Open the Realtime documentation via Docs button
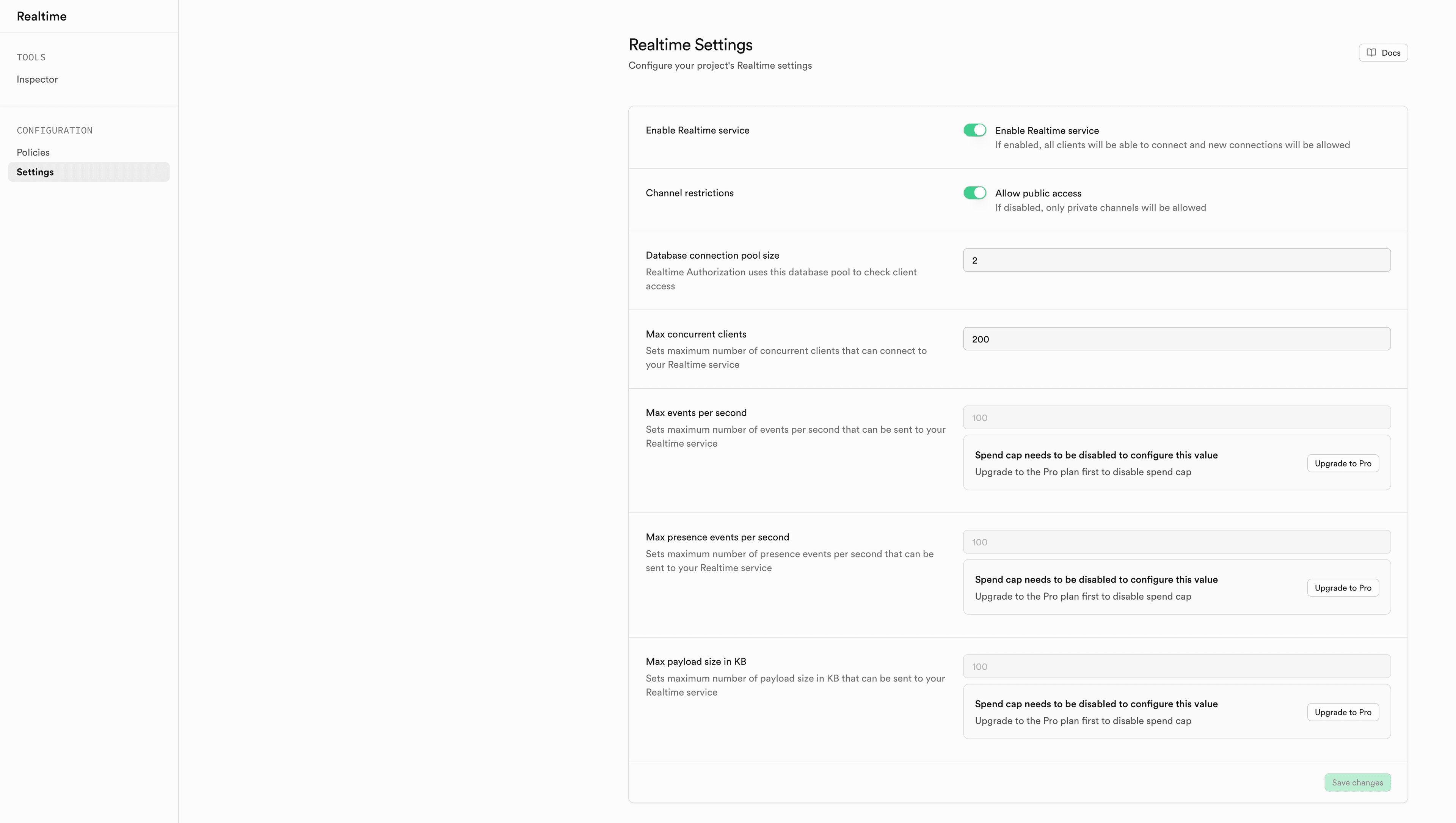 (x=1384, y=52)
